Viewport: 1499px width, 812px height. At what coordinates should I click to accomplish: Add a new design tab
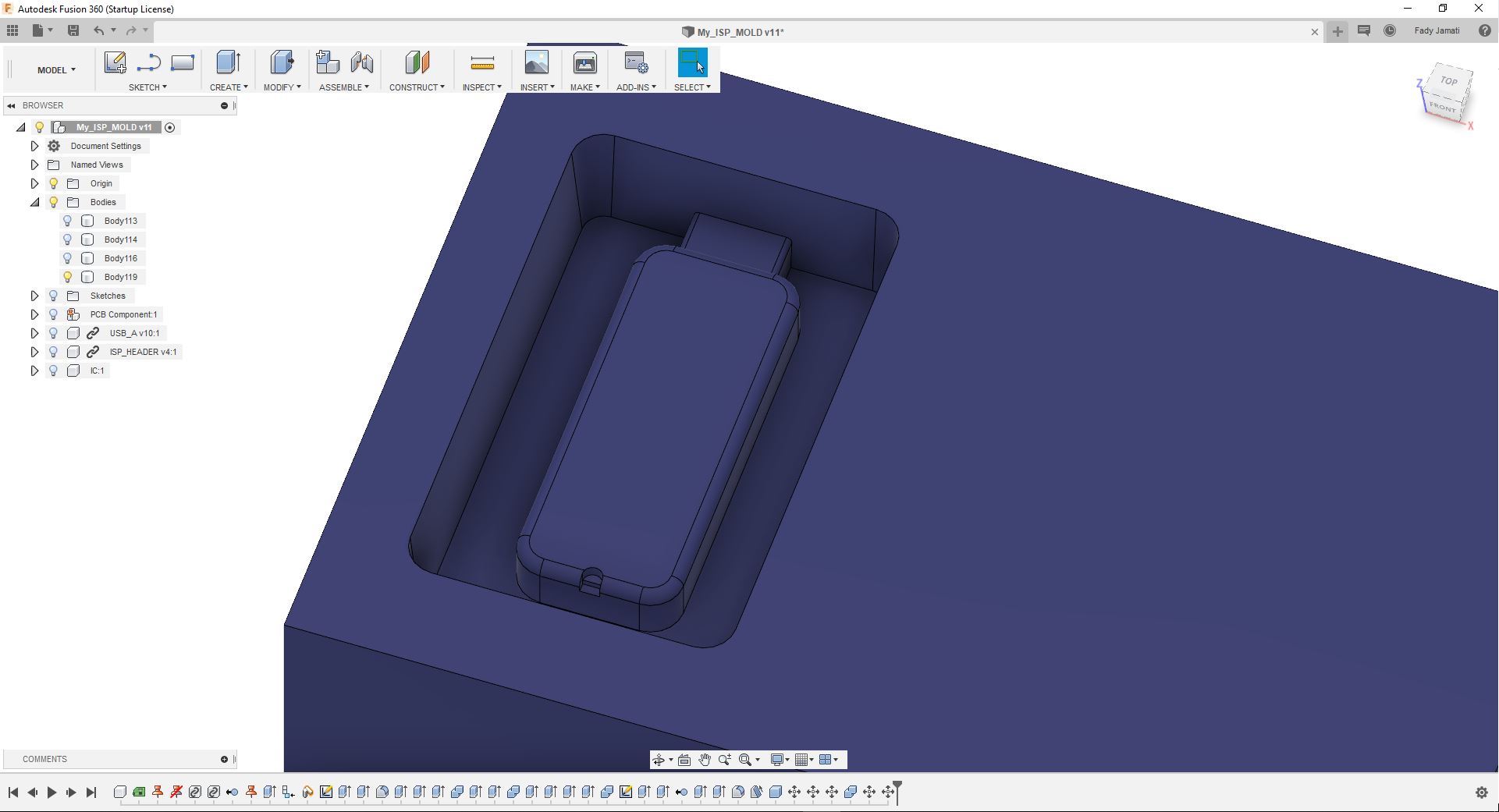pos(1337,31)
